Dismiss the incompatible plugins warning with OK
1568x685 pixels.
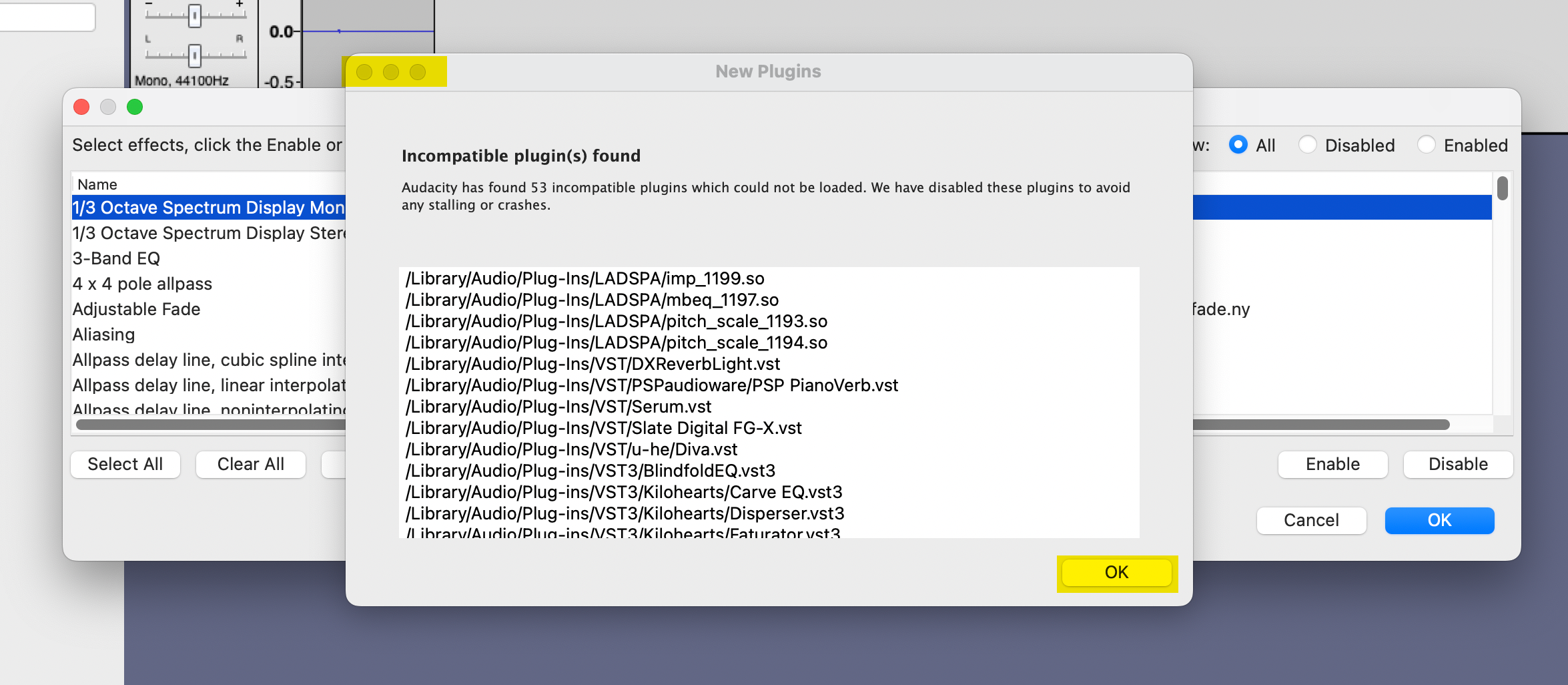coord(1116,572)
